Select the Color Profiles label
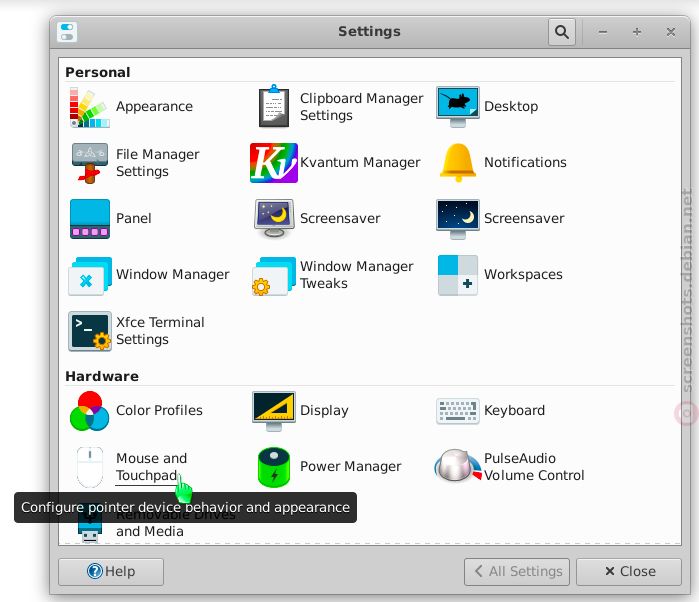The width and height of the screenshot is (699, 602). (159, 410)
